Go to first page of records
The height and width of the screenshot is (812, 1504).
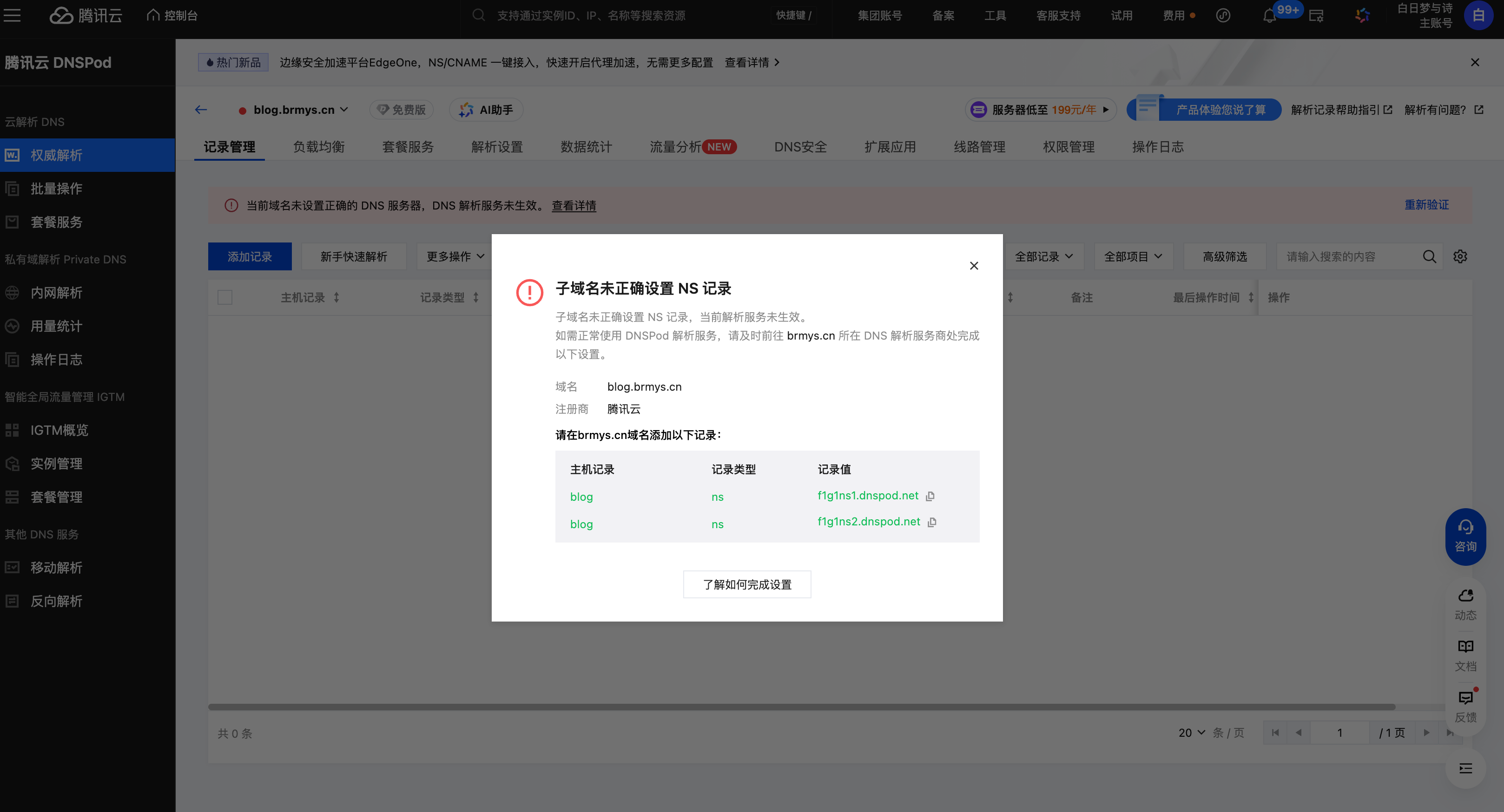click(1275, 733)
